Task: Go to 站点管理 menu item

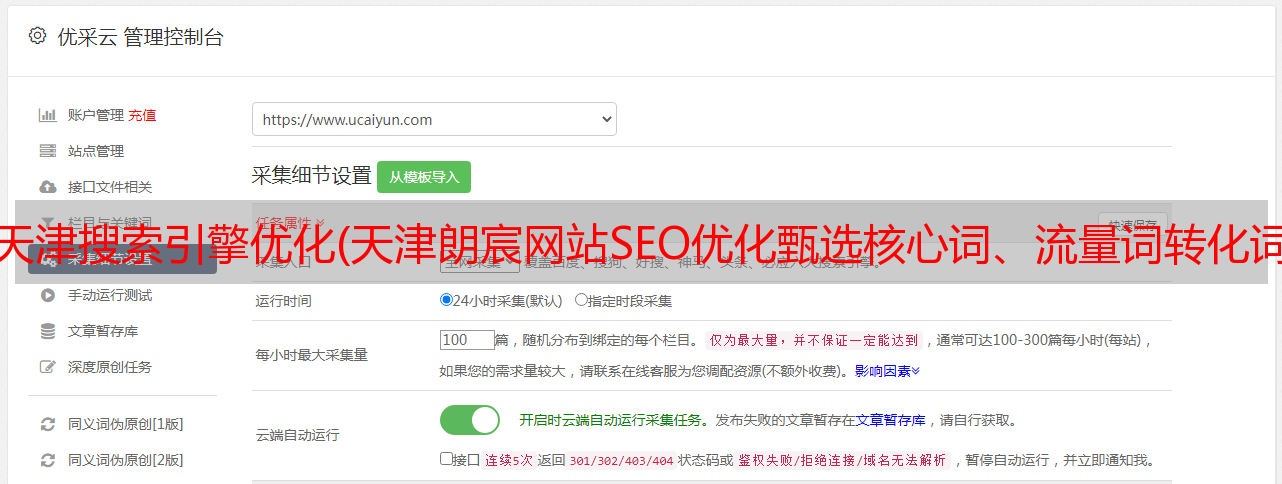Action: click(96, 151)
